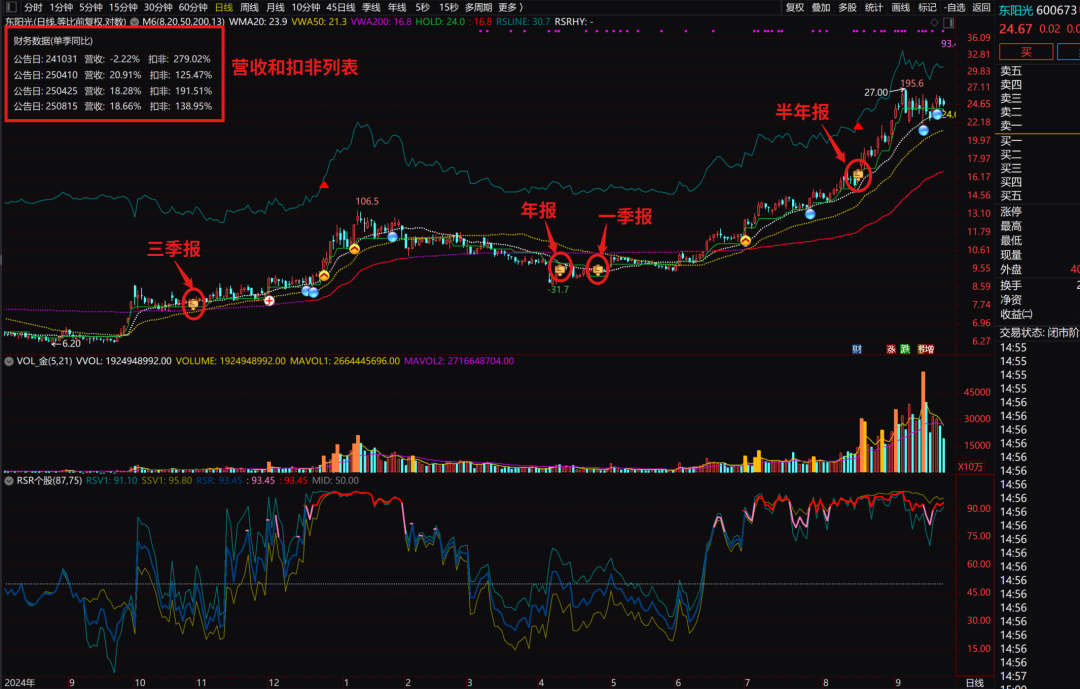Click the 东阳光 stock name header
This screenshot has height=689, width=1080.
1016,10
